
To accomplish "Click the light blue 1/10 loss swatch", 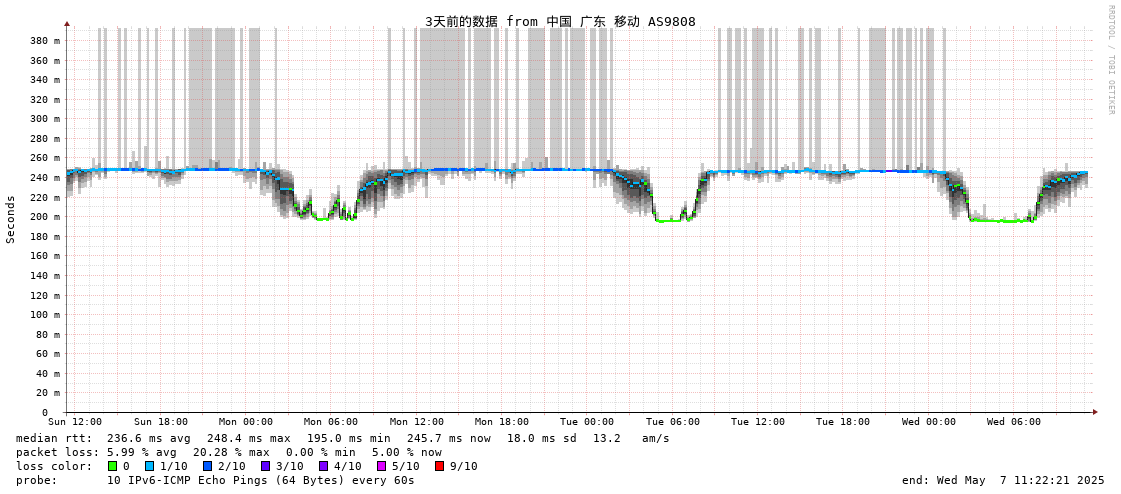I will (x=149, y=466).
